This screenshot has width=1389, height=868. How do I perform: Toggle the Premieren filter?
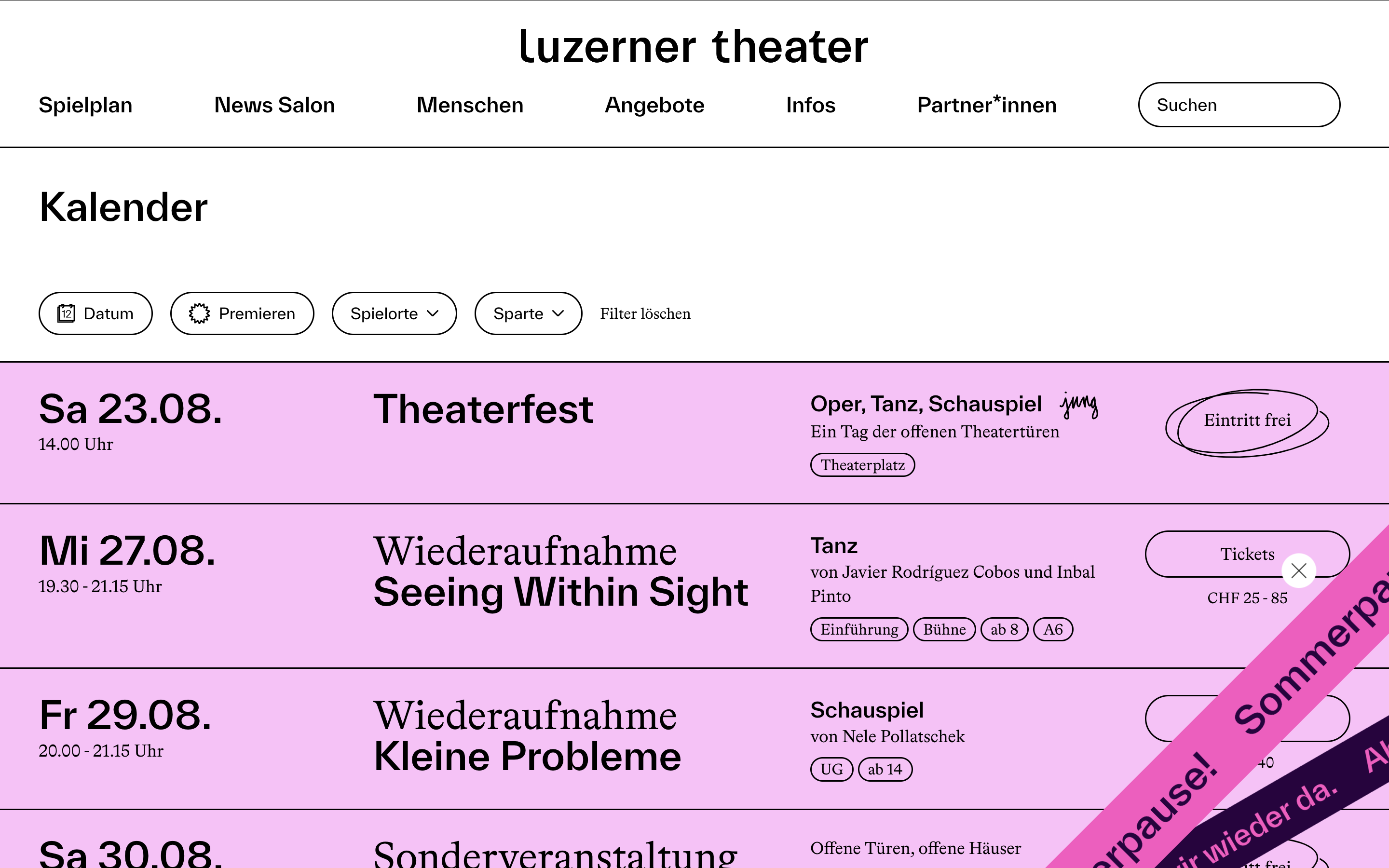point(242,313)
